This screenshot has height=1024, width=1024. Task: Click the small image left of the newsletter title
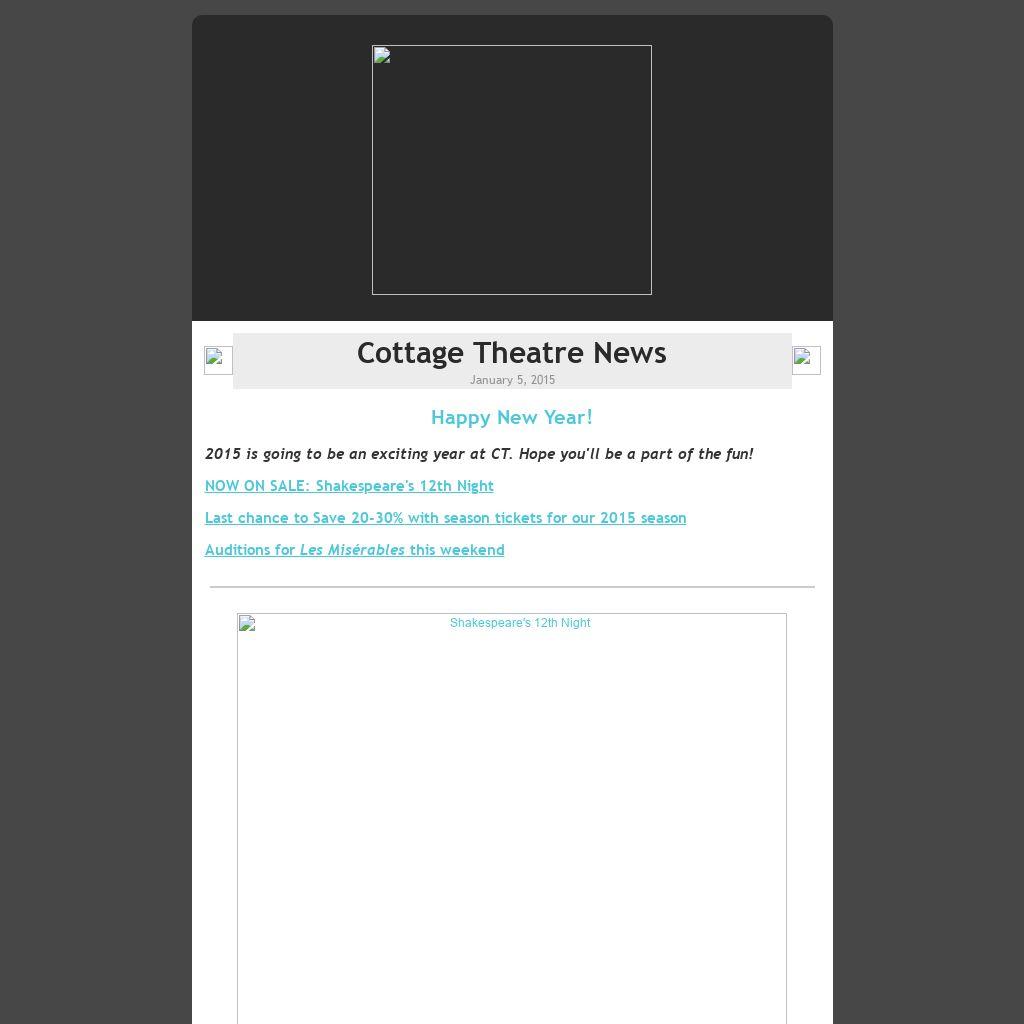[218, 360]
